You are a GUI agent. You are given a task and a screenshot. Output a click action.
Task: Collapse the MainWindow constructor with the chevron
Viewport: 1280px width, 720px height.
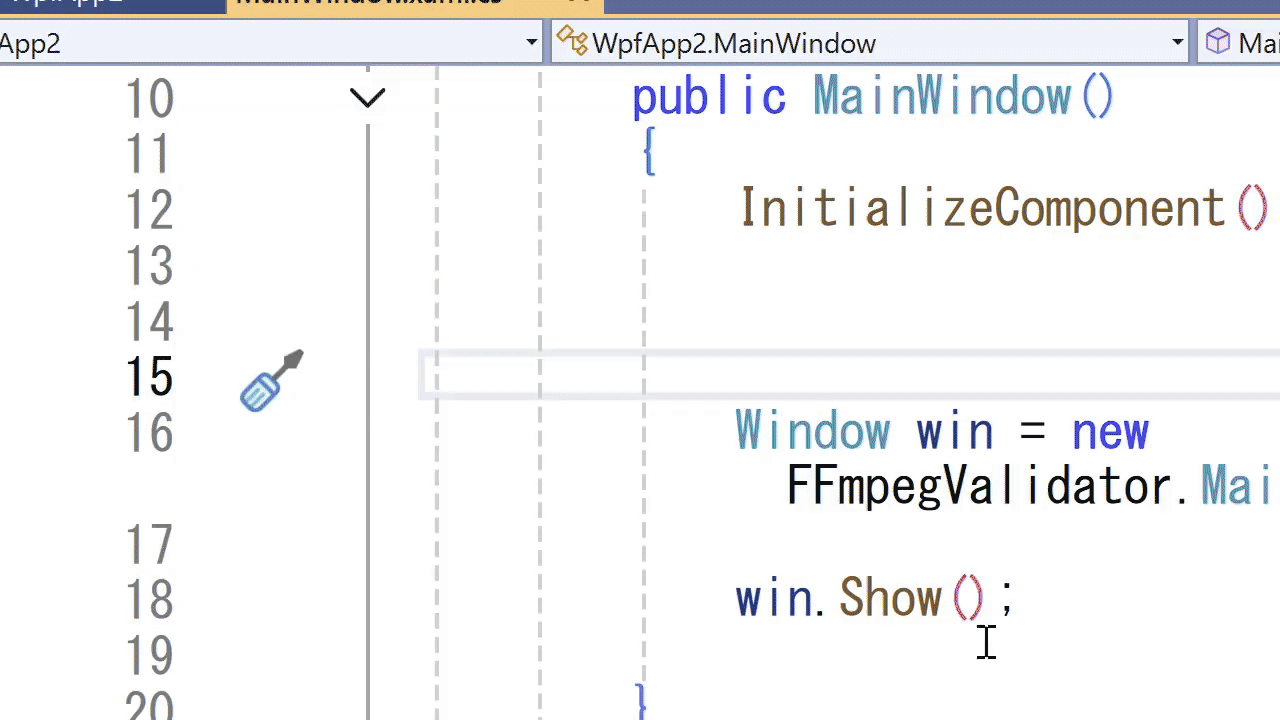point(368,96)
